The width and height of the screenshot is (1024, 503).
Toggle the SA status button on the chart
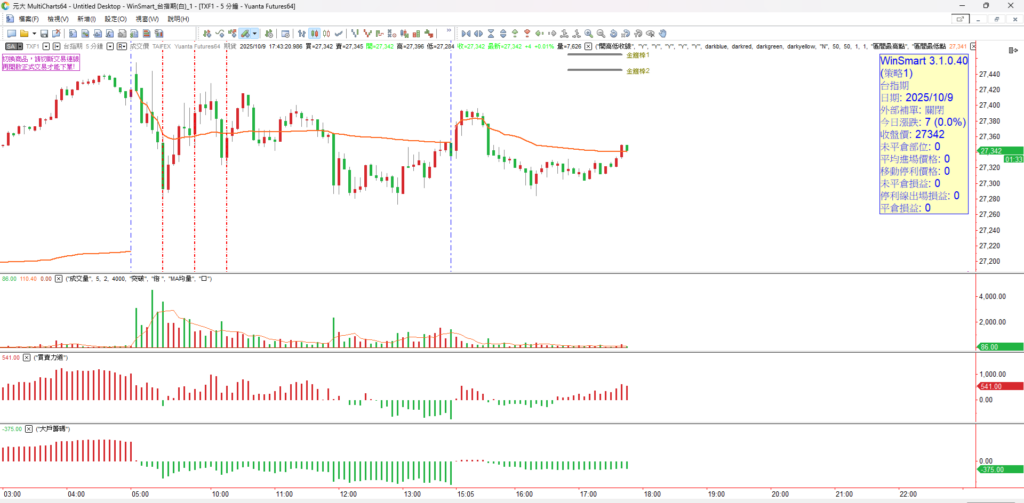tap(10, 46)
